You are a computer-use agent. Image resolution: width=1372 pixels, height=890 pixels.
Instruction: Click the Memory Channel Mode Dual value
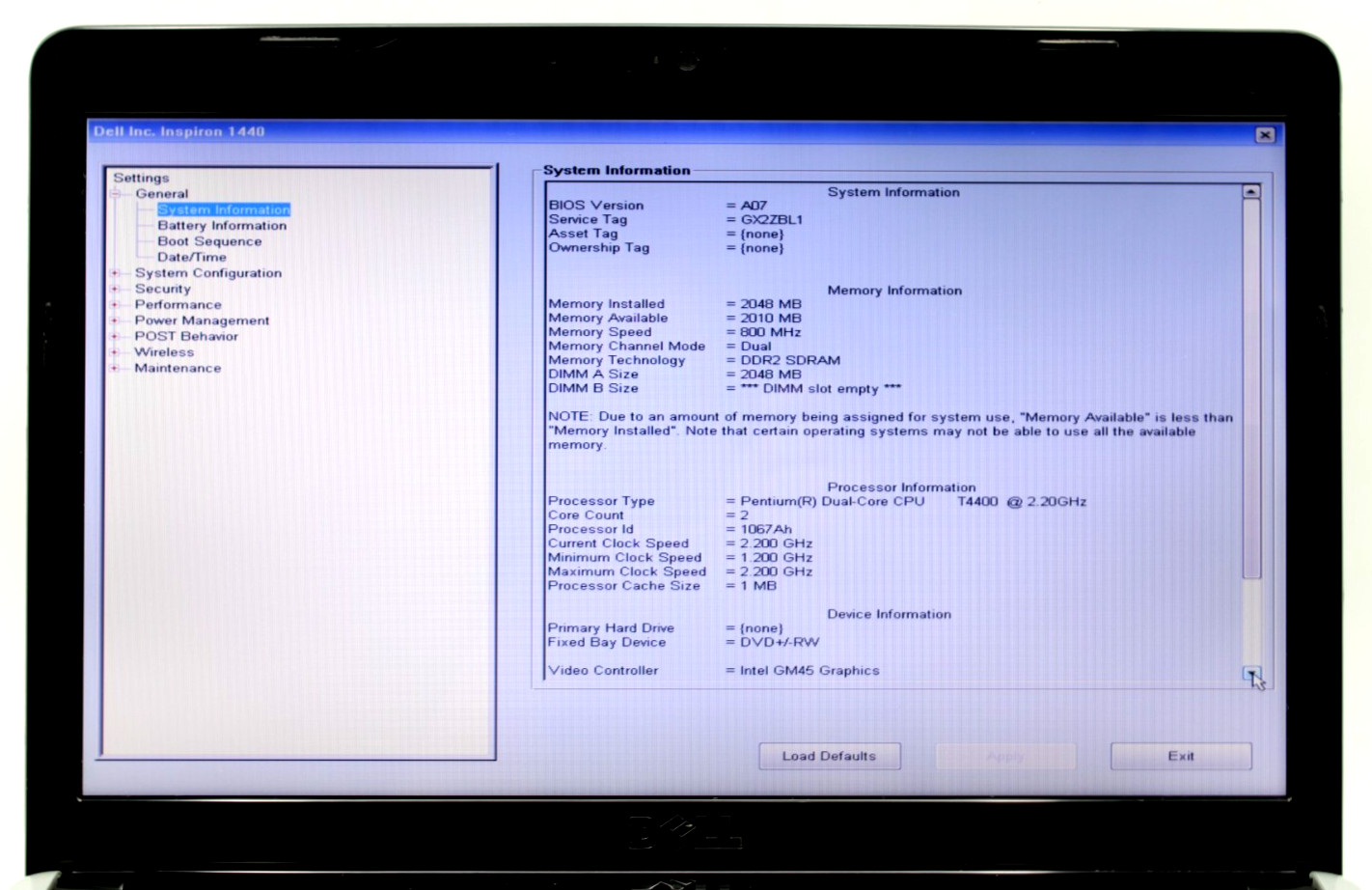tap(755, 346)
